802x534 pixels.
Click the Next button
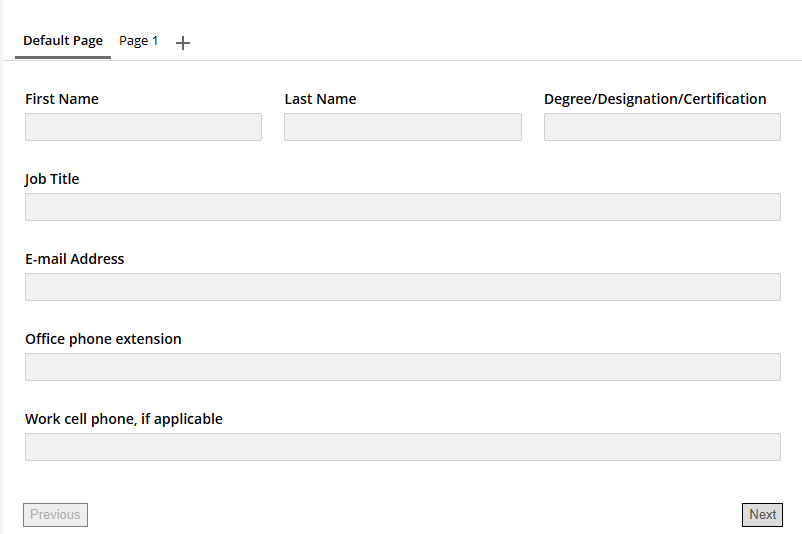coord(762,515)
